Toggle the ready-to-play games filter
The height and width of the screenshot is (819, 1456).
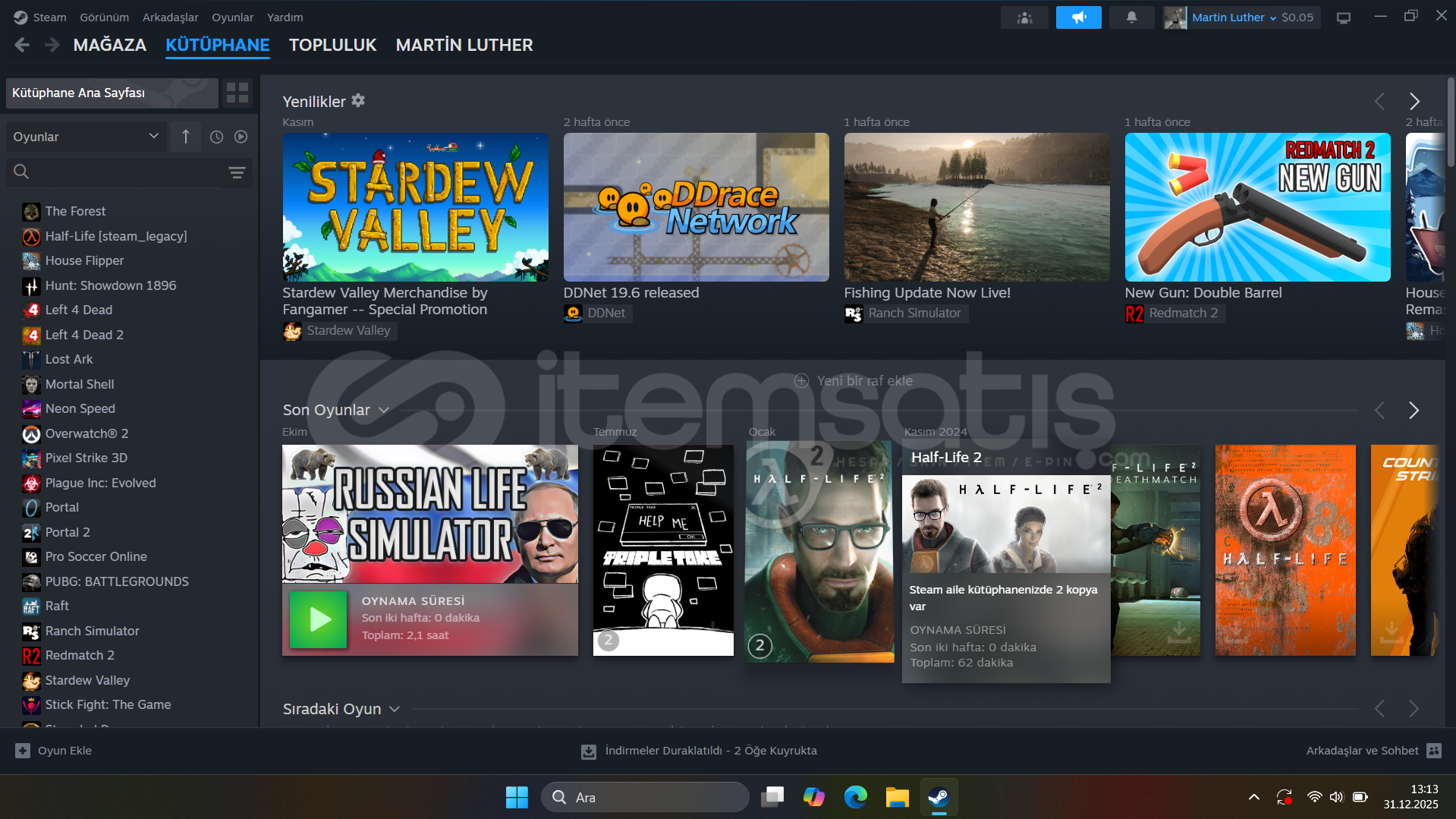(241, 137)
